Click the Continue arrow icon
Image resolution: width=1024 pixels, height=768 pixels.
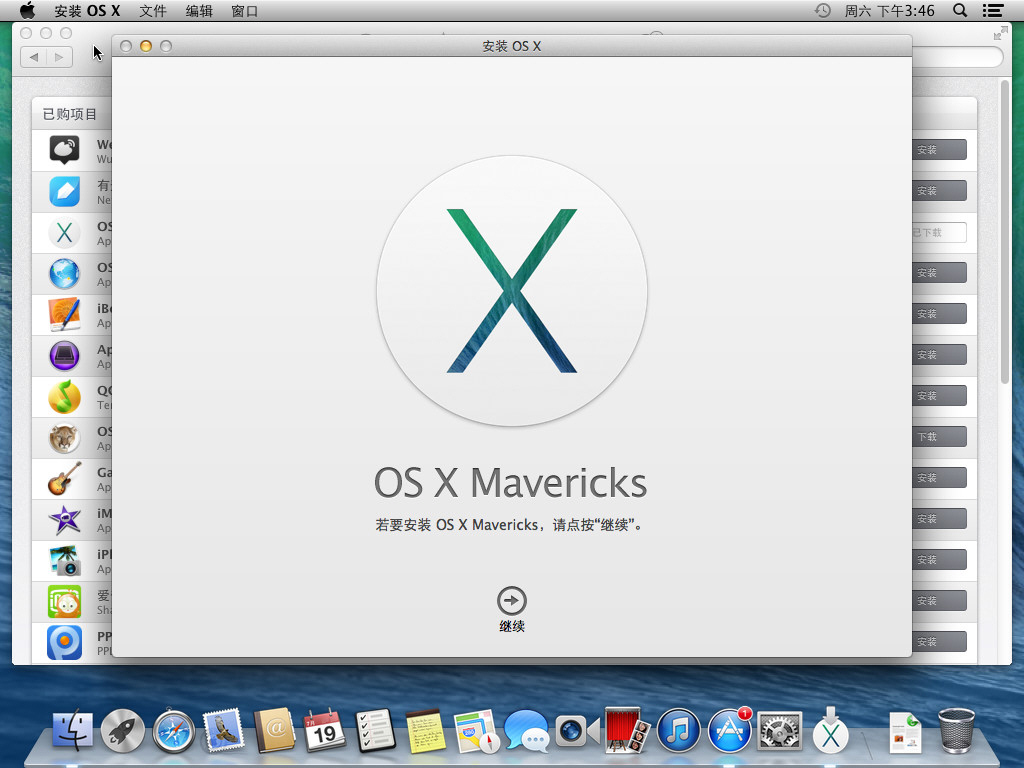(511, 600)
